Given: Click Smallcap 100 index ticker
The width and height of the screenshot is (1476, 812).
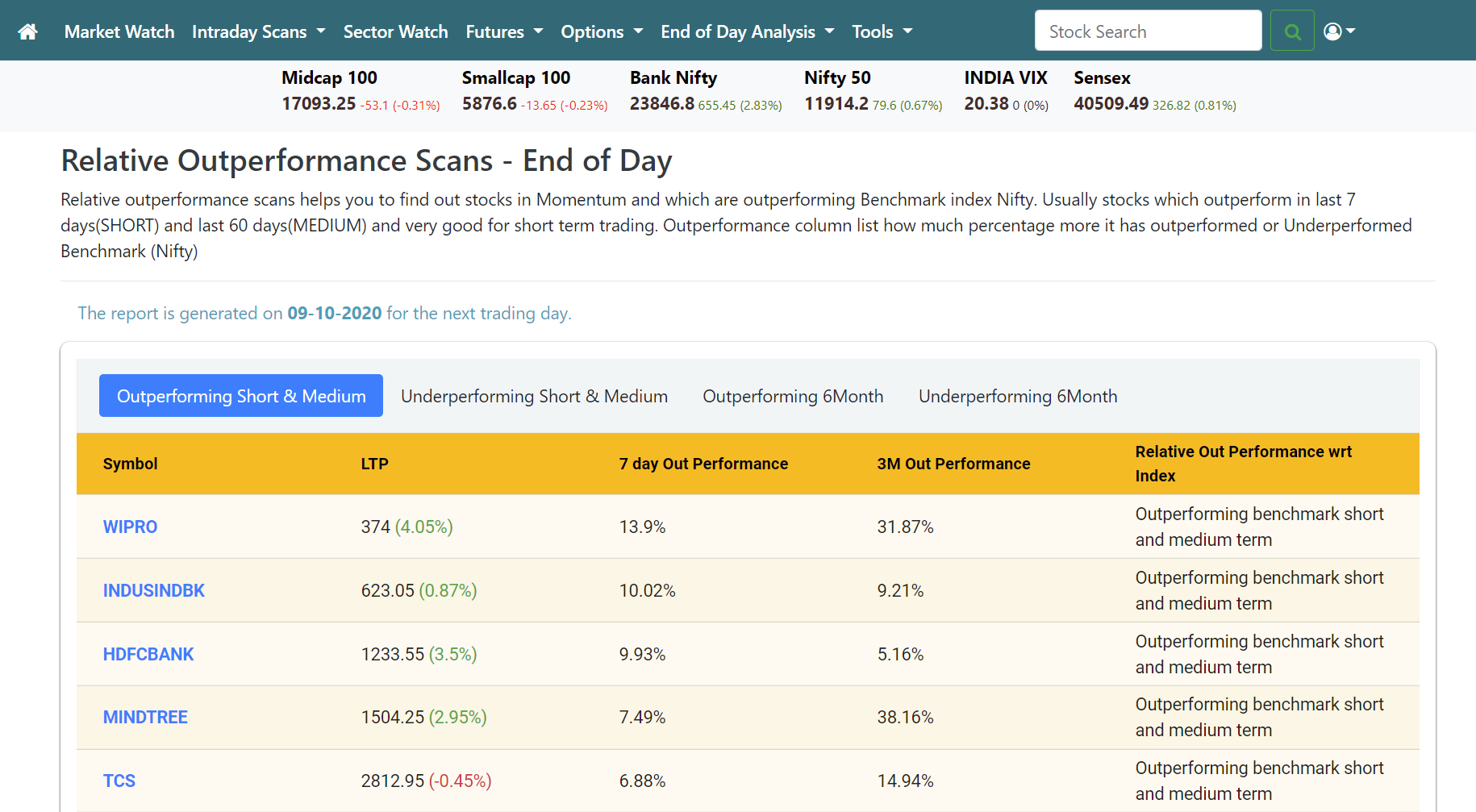Looking at the screenshot, I should pyautogui.click(x=535, y=91).
